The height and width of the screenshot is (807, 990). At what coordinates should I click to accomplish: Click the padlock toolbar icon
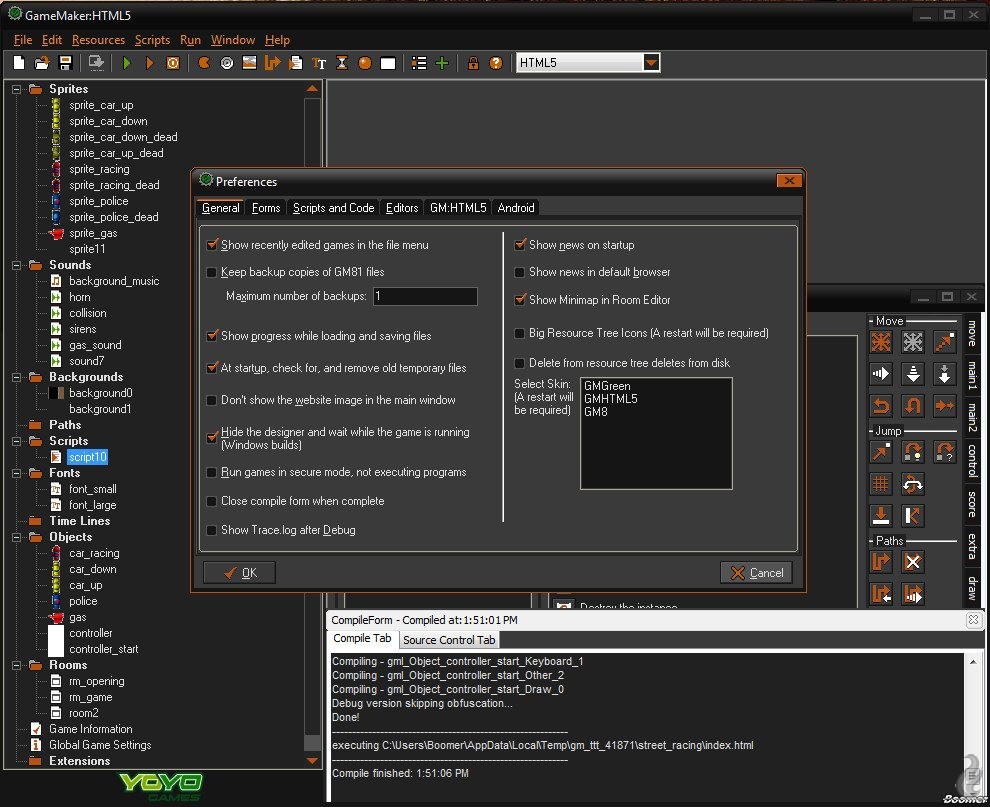coord(473,63)
